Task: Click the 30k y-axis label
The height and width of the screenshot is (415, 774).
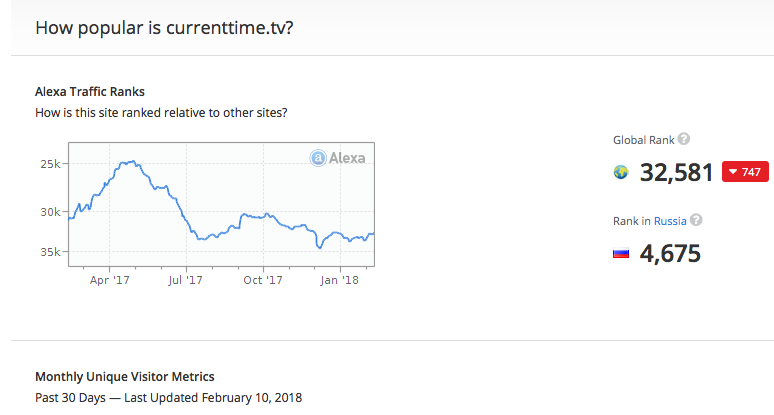Action: 50,212
